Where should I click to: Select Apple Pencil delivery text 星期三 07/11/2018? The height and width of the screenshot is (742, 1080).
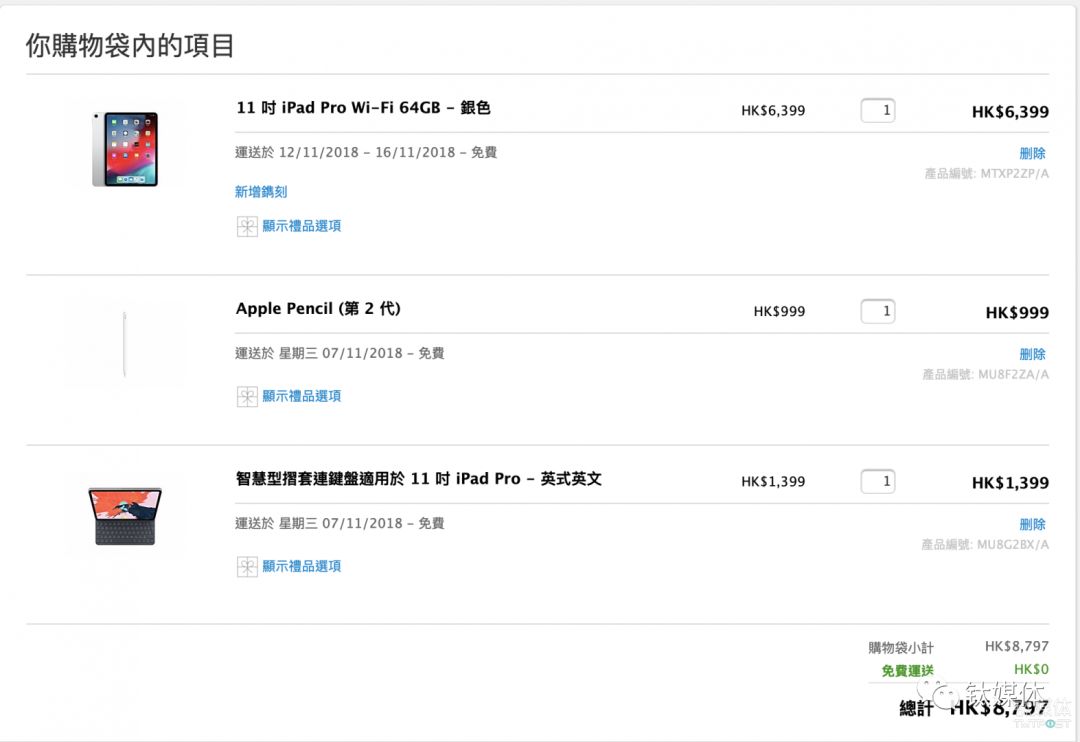click(340, 353)
